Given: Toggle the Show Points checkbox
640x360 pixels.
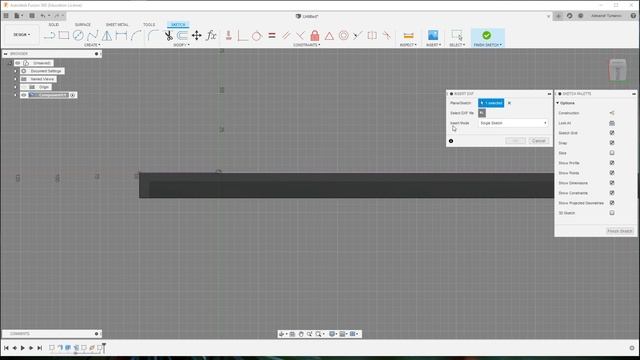Looking at the screenshot, I should (x=612, y=173).
